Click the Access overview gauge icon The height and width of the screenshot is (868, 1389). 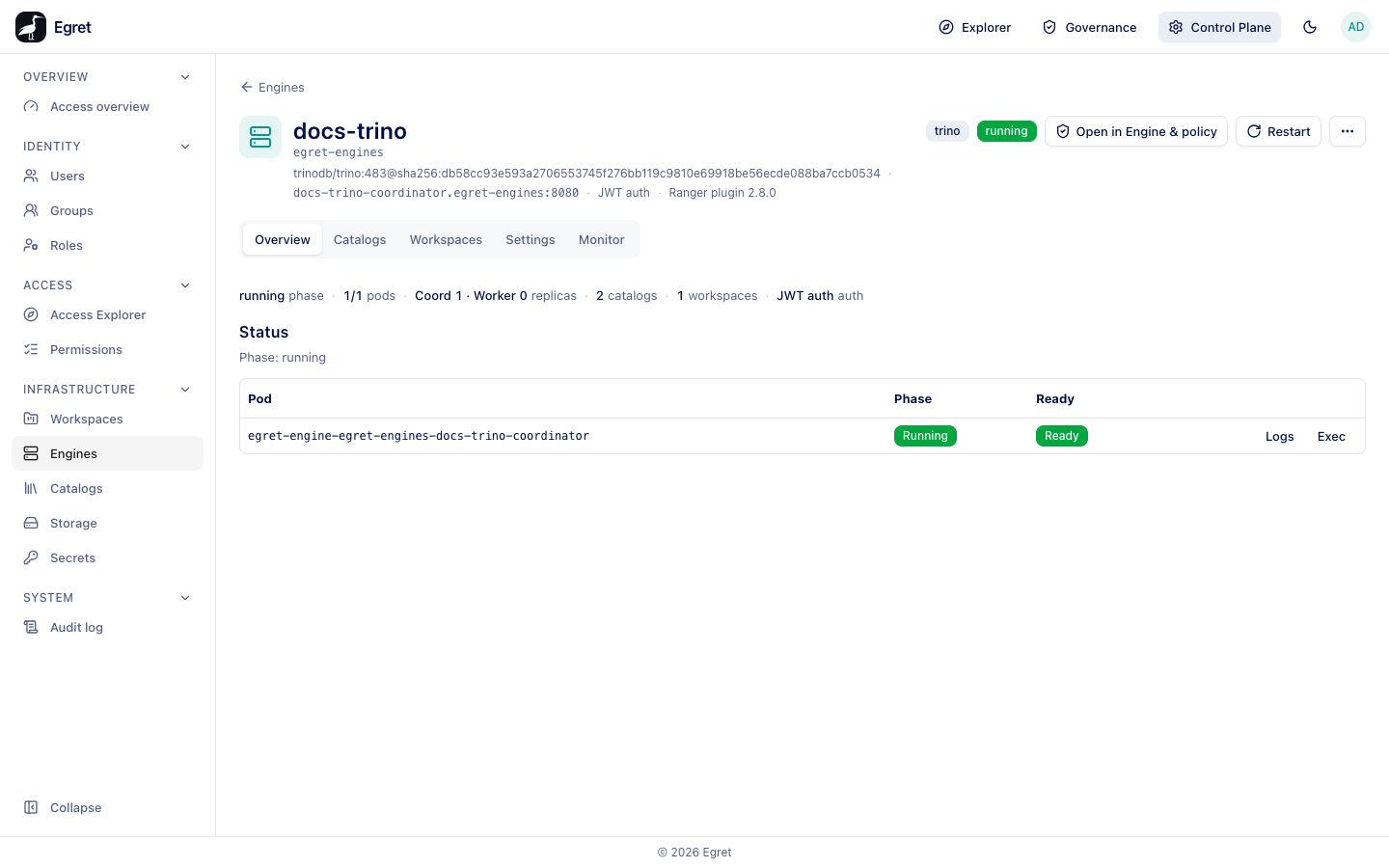tap(31, 107)
